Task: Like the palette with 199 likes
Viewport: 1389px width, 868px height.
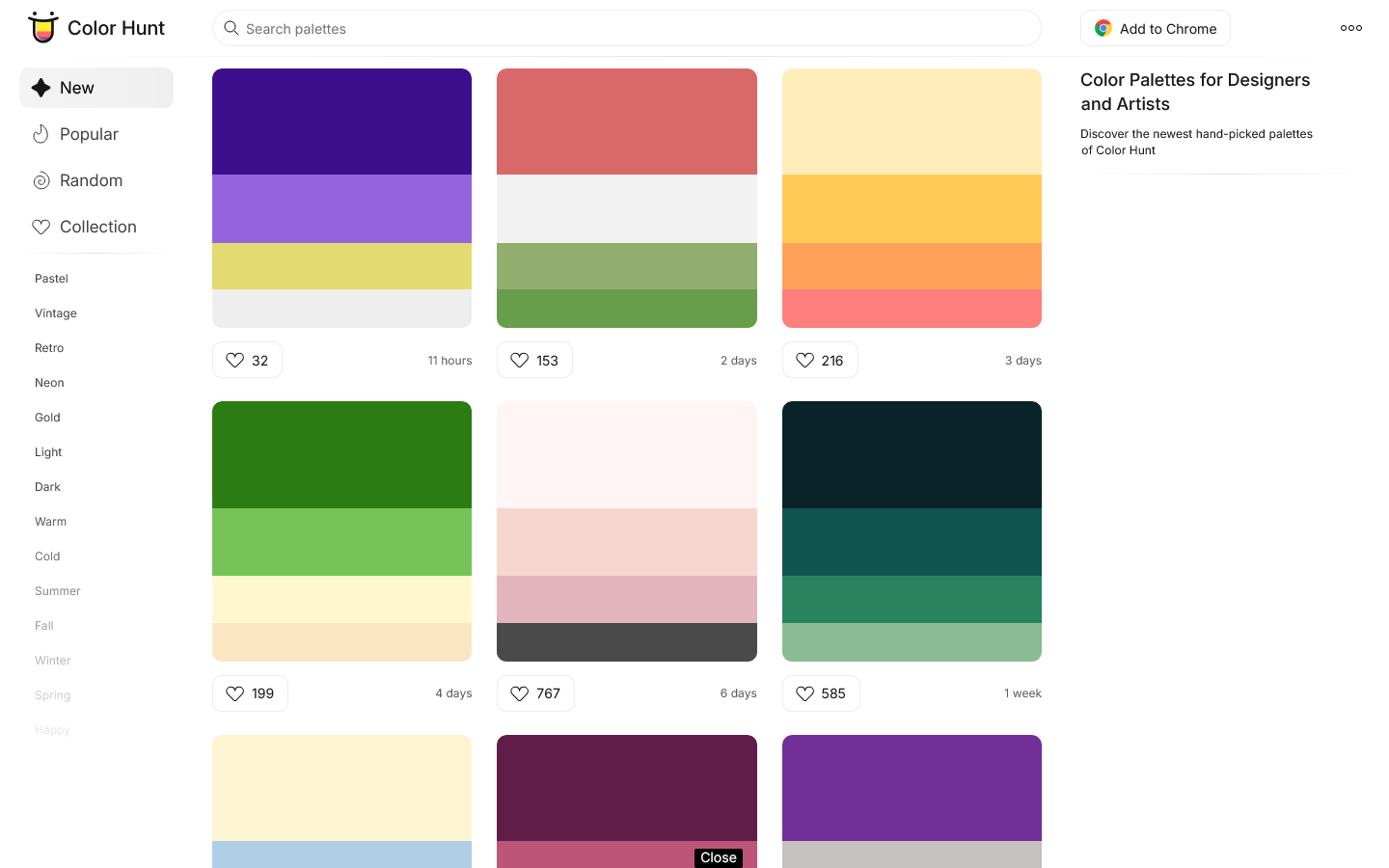Action: (250, 693)
